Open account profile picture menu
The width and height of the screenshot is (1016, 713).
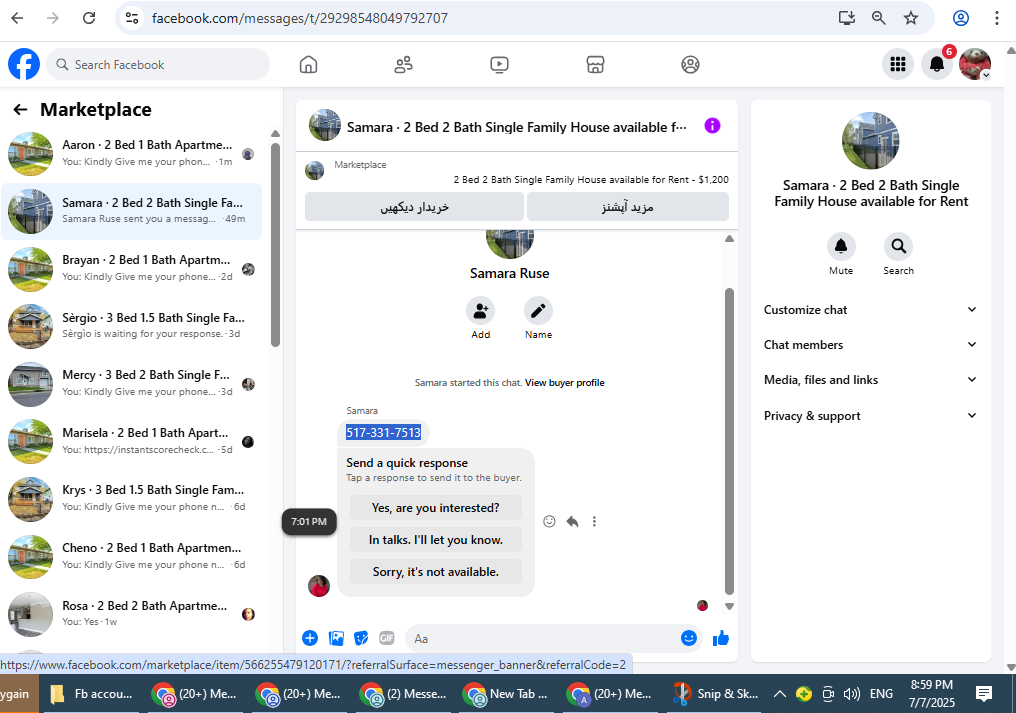[975, 64]
